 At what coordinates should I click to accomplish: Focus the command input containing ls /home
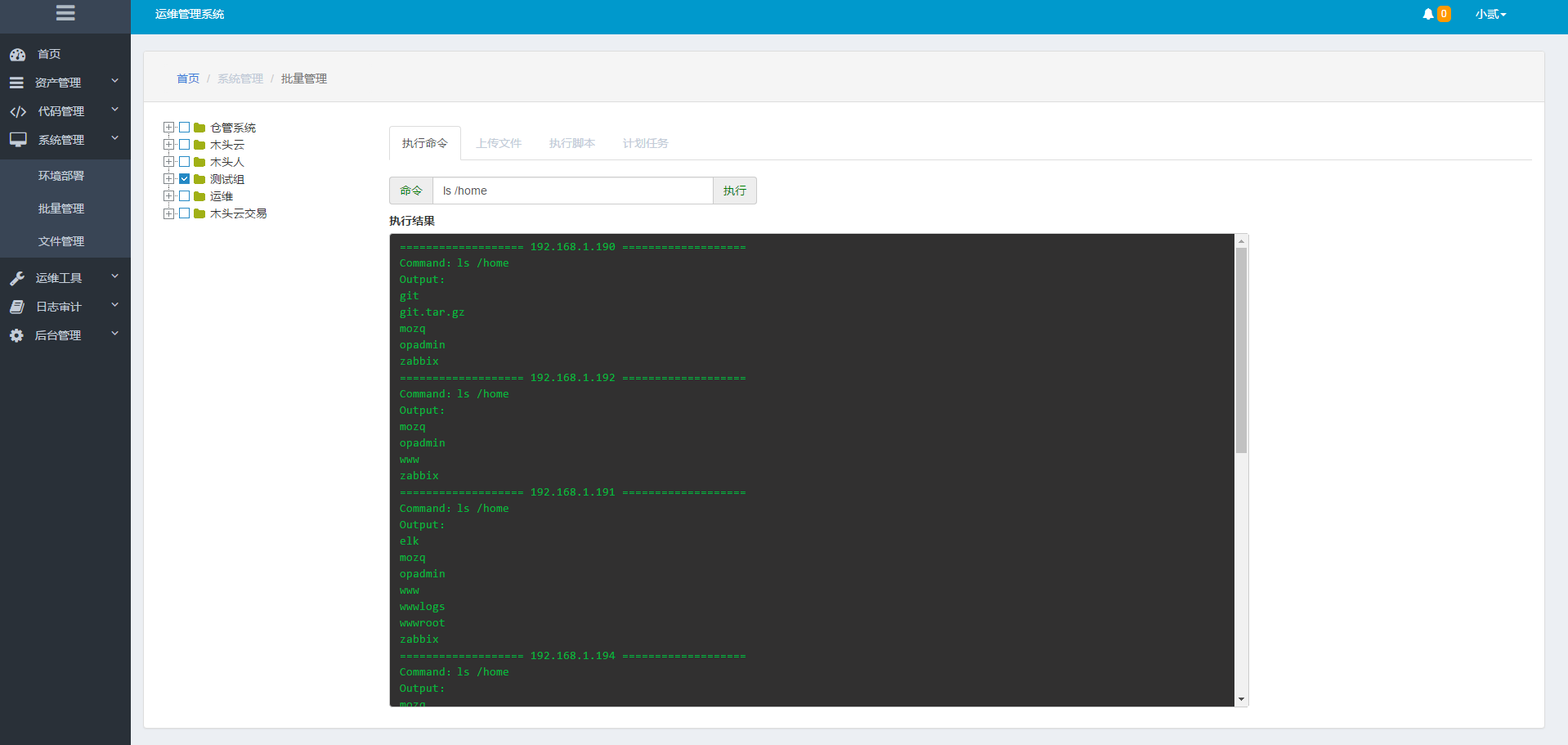tap(573, 191)
